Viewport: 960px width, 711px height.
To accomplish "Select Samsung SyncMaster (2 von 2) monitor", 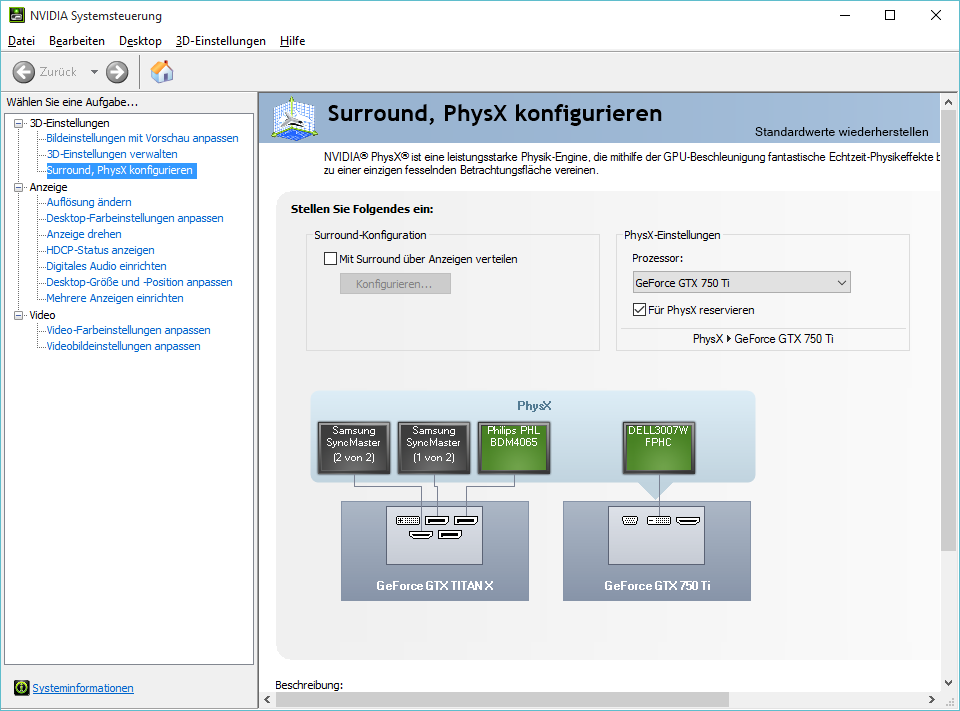I will (x=354, y=448).
